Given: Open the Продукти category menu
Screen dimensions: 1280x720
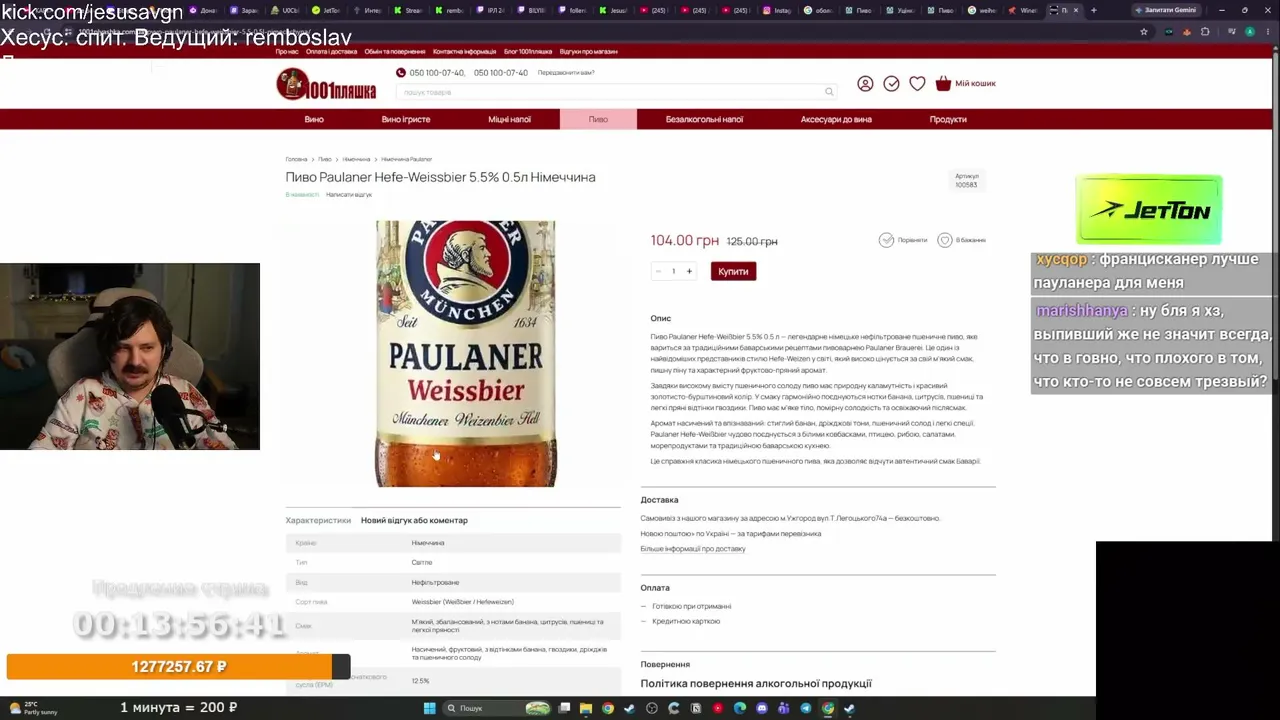Looking at the screenshot, I should (x=948, y=119).
